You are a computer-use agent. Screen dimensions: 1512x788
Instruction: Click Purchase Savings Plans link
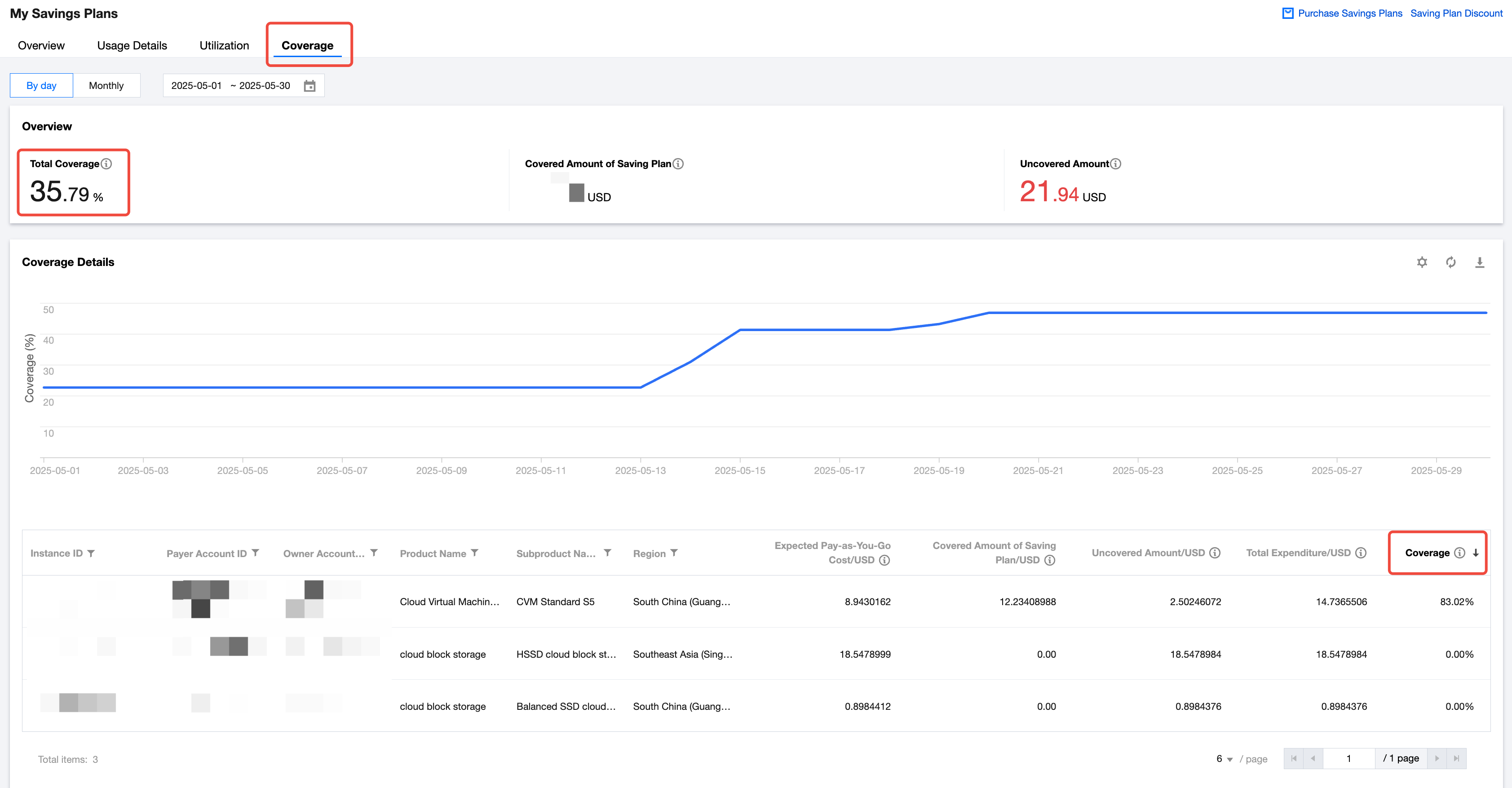[1349, 13]
